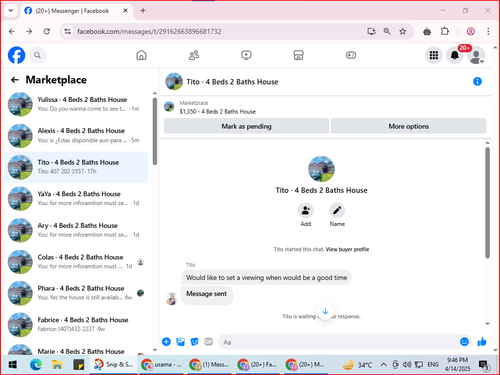Open site information icon in address bar

[68, 31]
